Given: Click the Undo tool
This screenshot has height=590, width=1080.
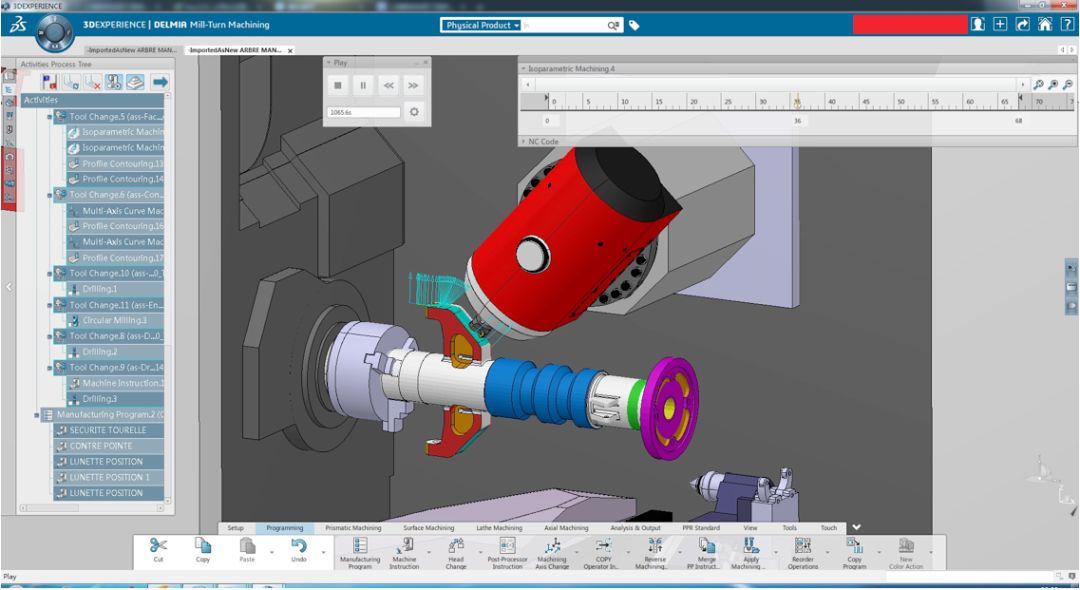Looking at the screenshot, I should 298,551.
